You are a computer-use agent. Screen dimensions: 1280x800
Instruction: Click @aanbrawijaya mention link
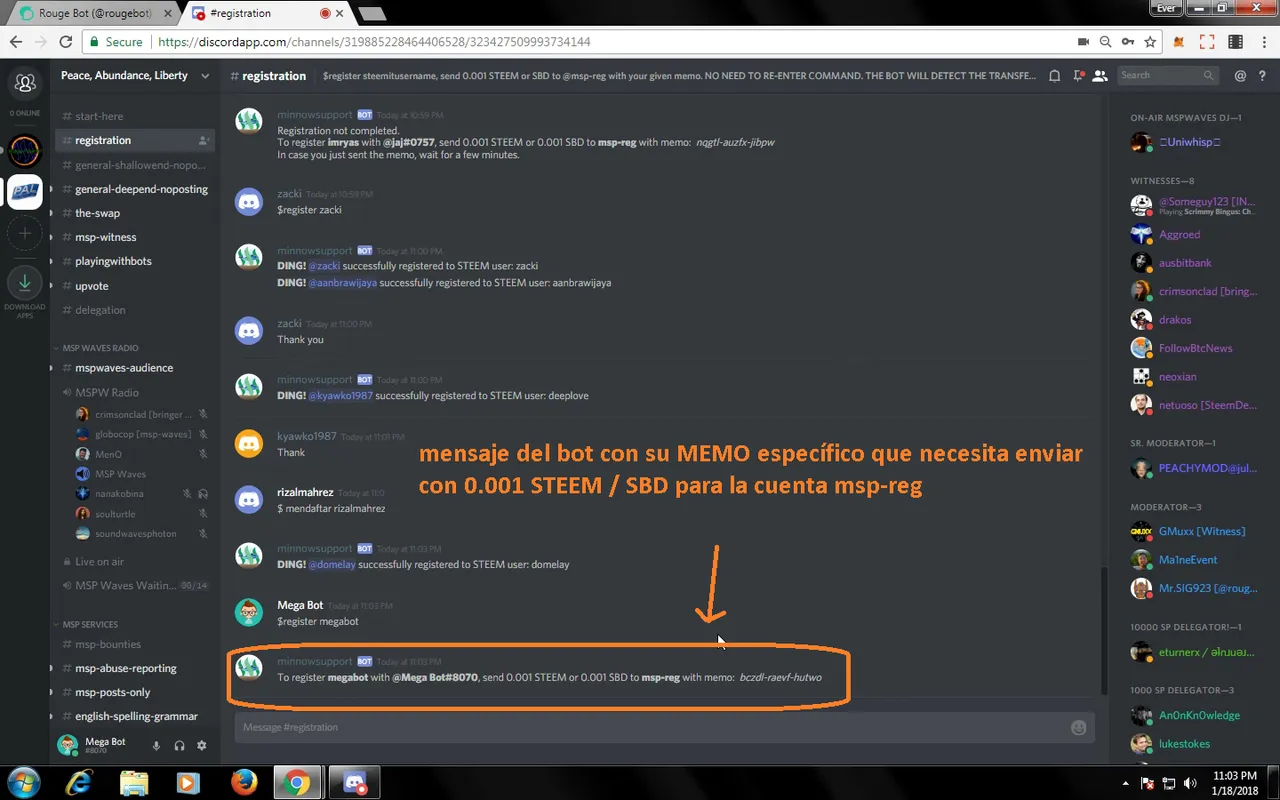pos(342,283)
